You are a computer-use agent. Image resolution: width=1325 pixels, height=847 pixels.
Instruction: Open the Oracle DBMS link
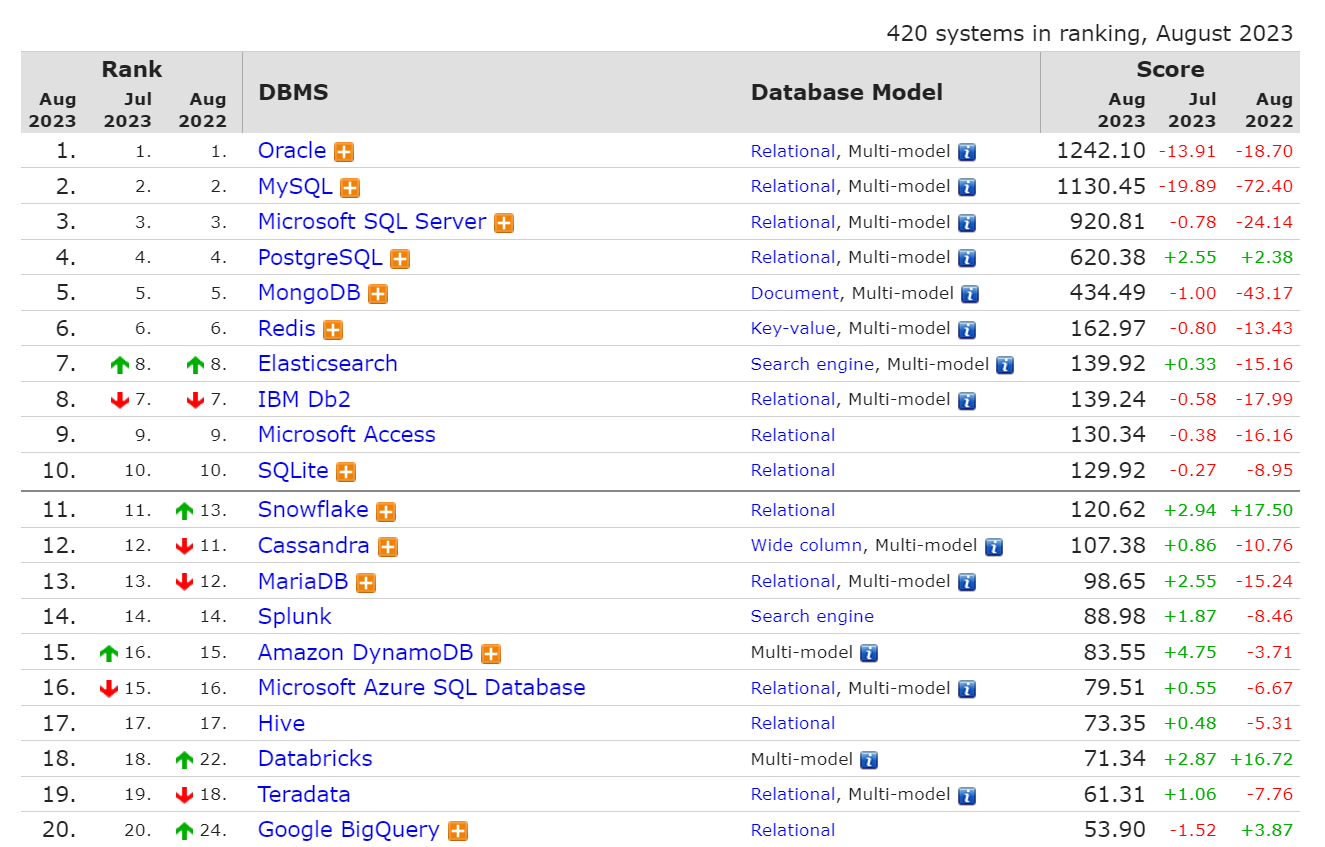coord(292,150)
